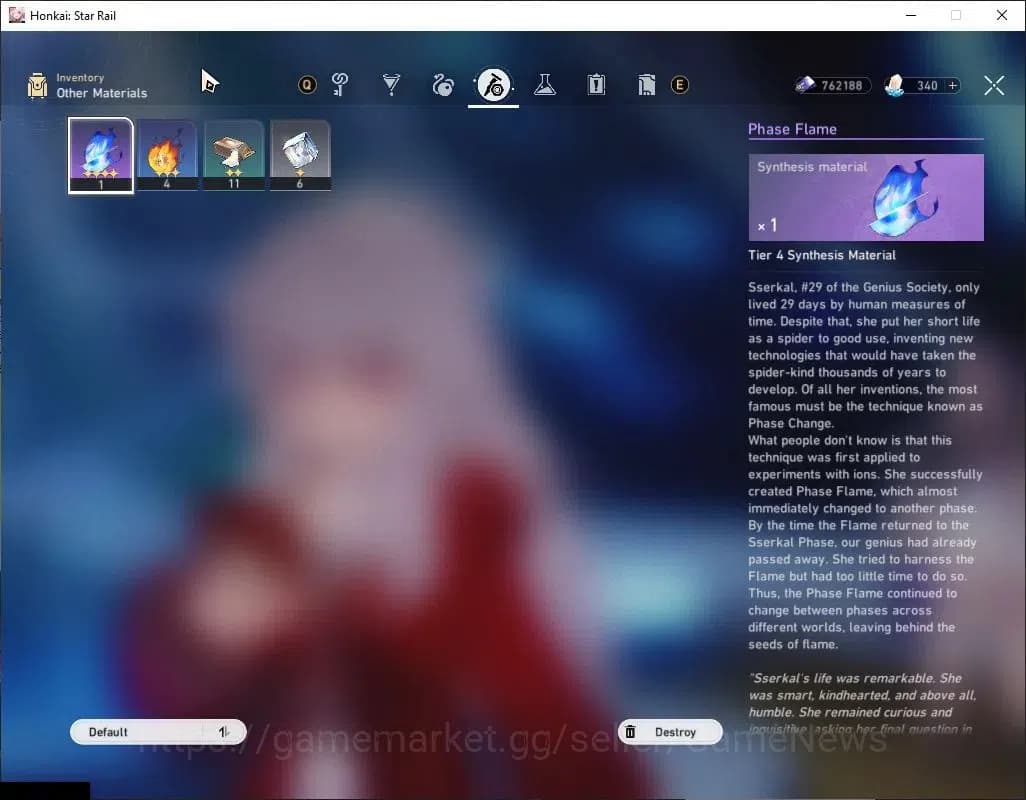
Task: Click the E next-tab key icon
Action: [x=680, y=85]
